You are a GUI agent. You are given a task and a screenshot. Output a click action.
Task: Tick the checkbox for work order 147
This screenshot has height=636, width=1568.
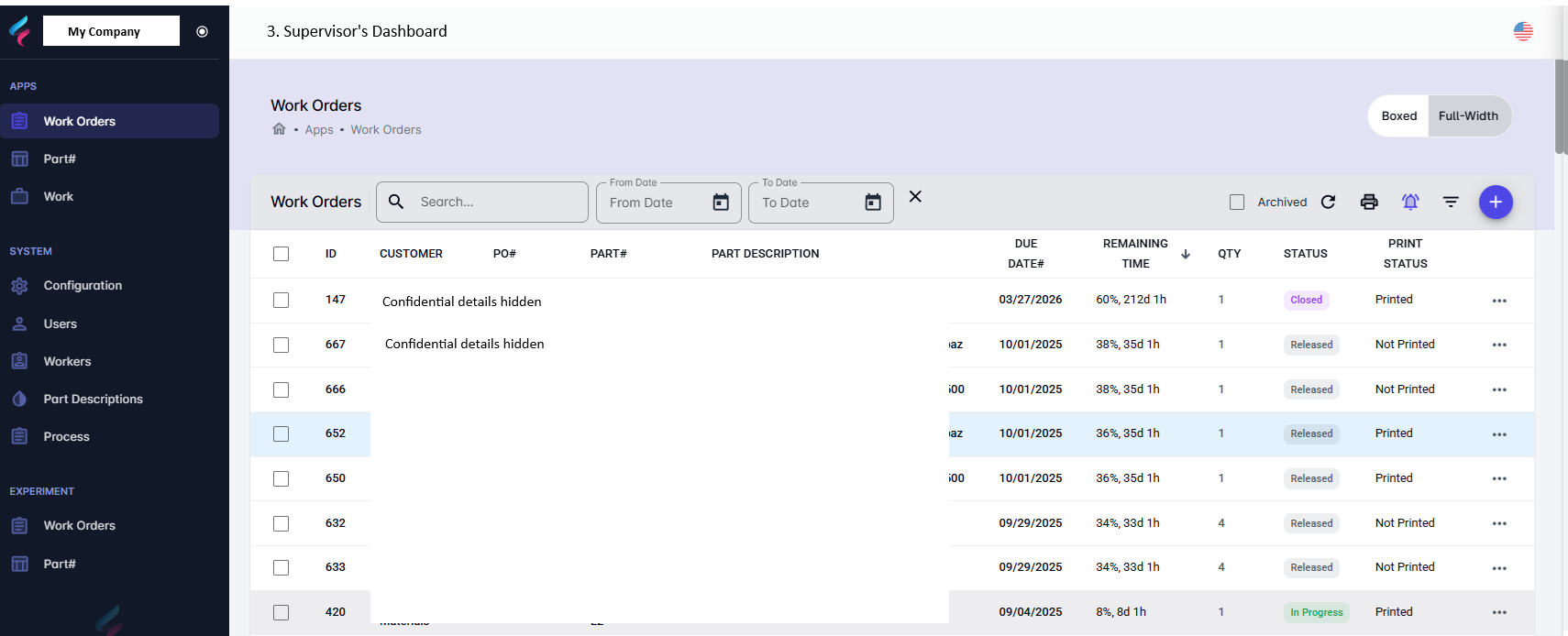click(281, 301)
